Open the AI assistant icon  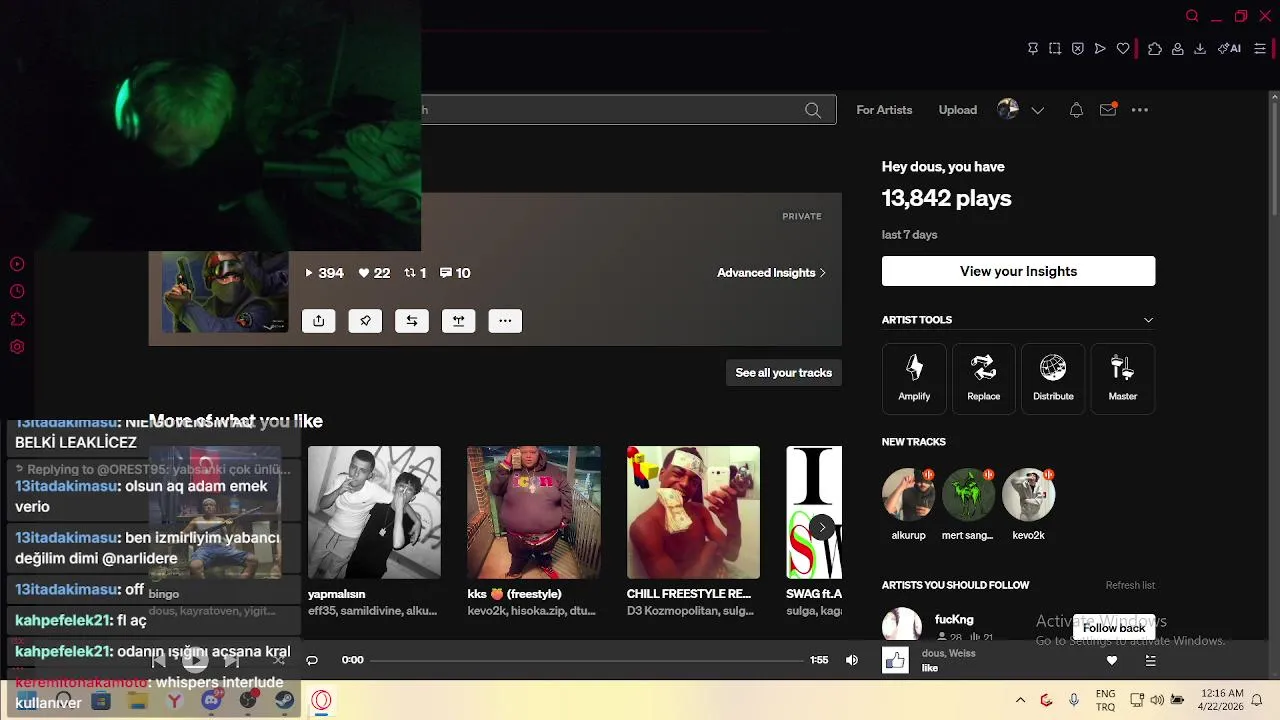tap(1230, 48)
